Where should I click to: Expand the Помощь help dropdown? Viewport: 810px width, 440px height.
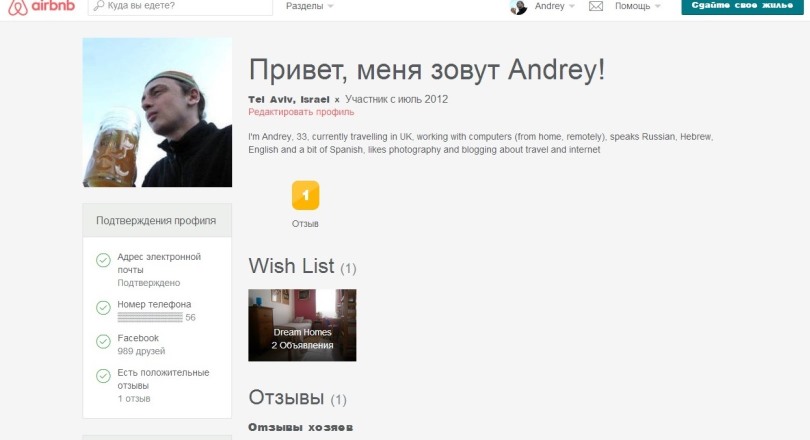click(x=637, y=6)
